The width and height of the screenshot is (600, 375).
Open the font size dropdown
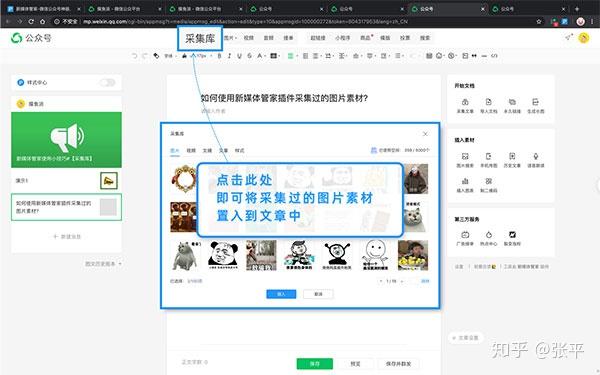point(204,56)
